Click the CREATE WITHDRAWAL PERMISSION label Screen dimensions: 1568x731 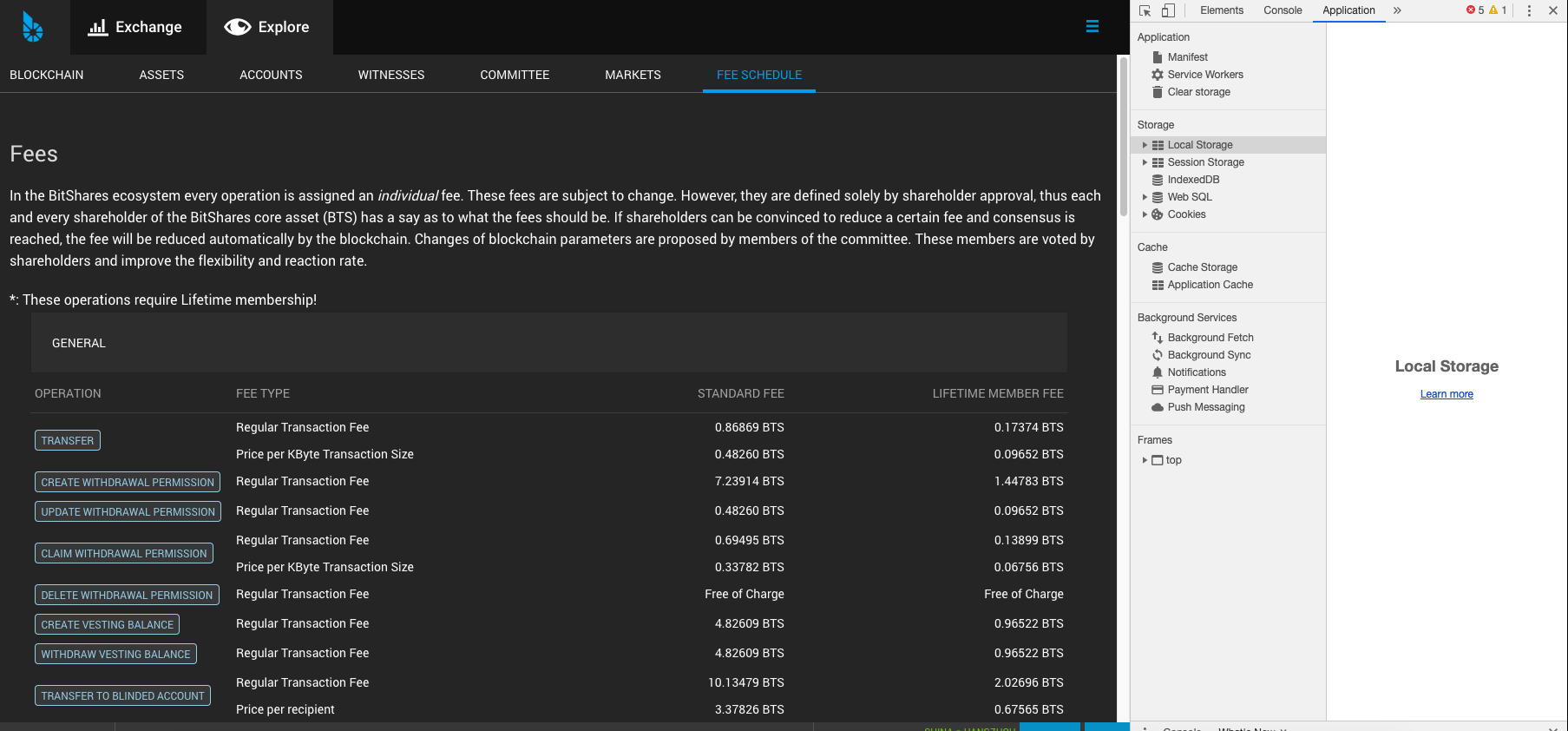(x=128, y=482)
